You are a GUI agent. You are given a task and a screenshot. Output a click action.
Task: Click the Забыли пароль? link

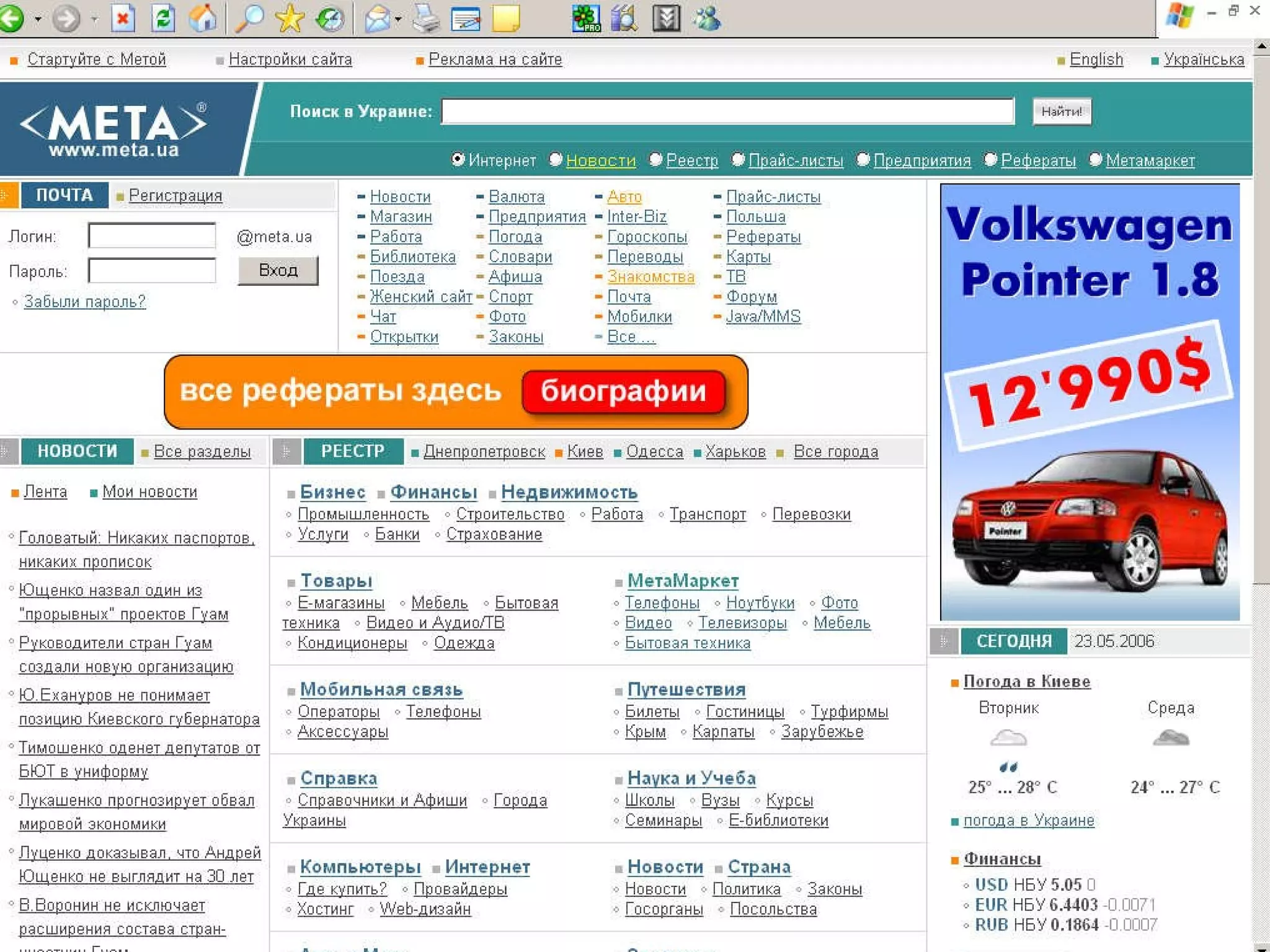(x=84, y=302)
